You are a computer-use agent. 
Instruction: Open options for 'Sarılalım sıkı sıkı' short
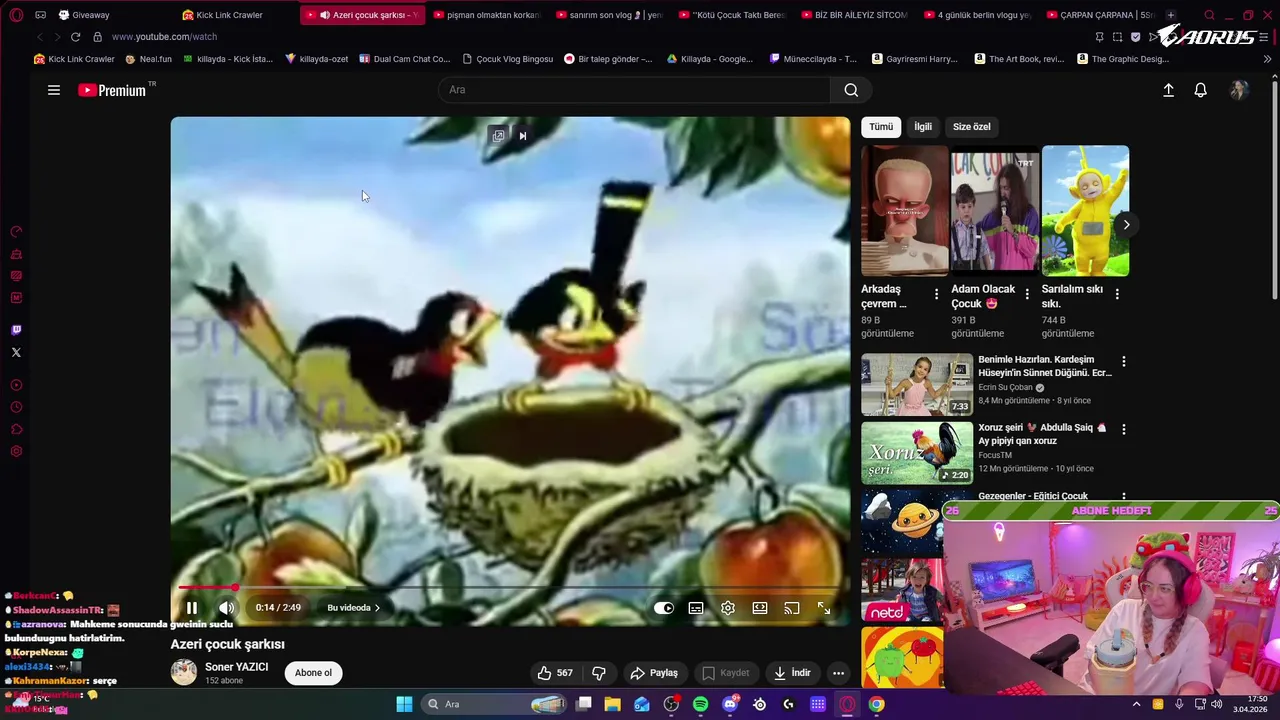click(x=1117, y=294)
